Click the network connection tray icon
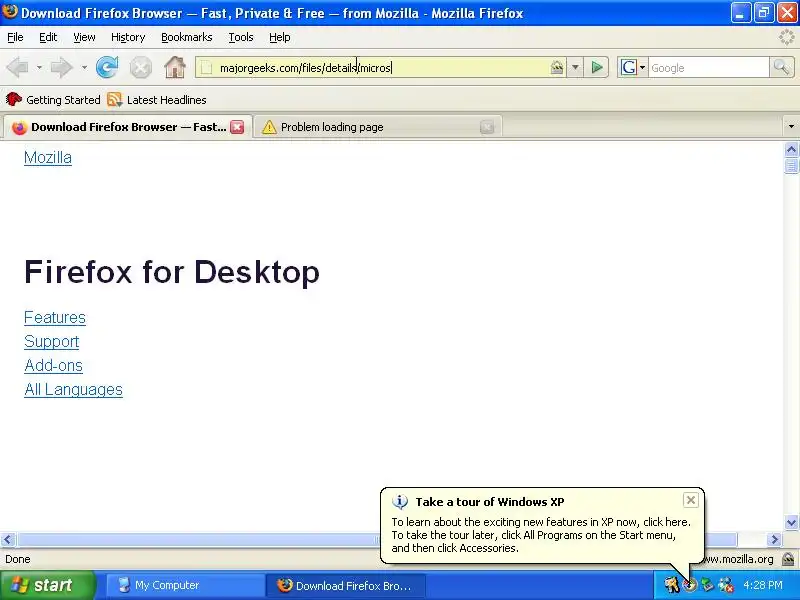Image resolution: width=800 pixels, height=600 pixels. coord(726,585)
